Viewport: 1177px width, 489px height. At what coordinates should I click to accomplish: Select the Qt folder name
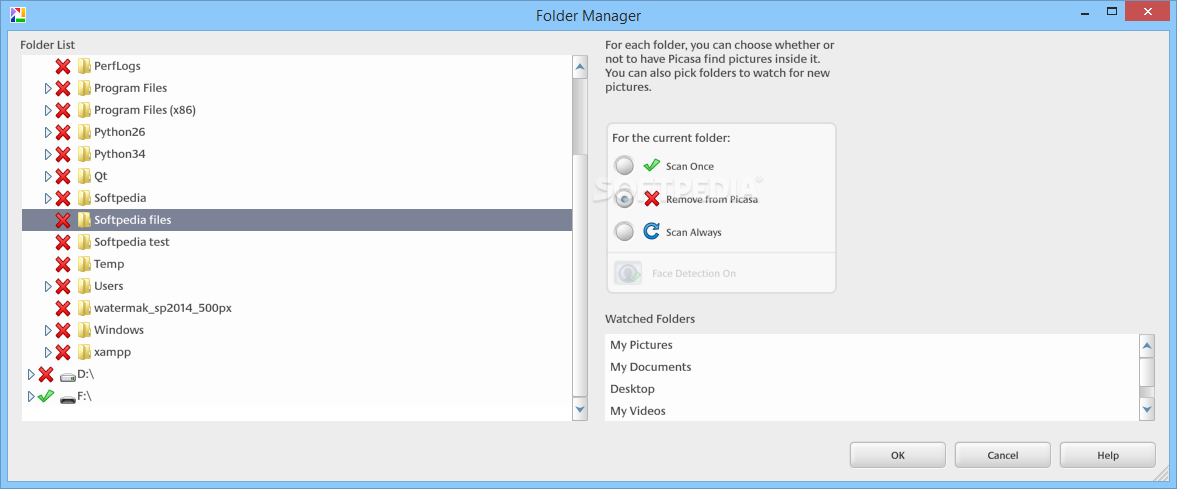(x=101, y=177)
